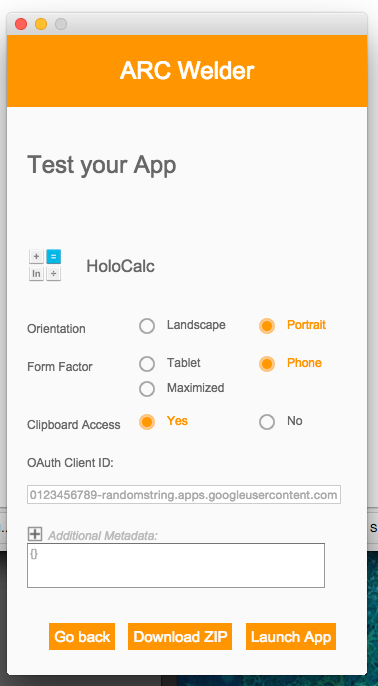Viewport: 378px width, 686px height.
Task: Minimize the ARC Welder window
Action: pos(41,24)
